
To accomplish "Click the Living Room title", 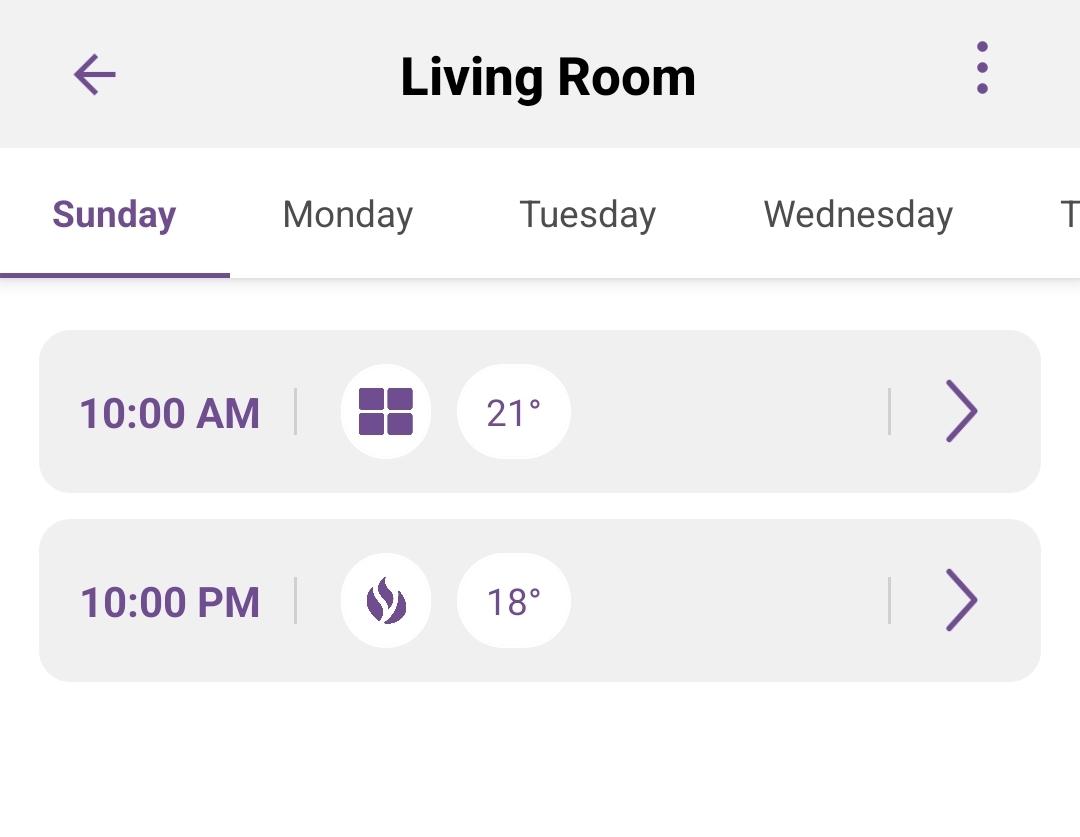I will tap(547, 77).
